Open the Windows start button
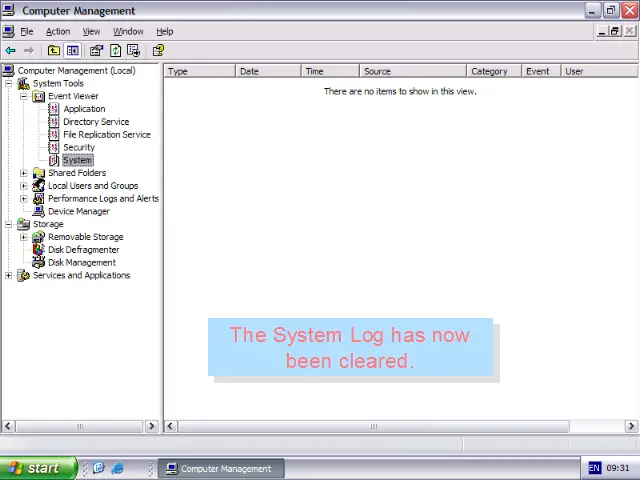Image resolution: width=640 pixels, height=480 pixels. 38,468
